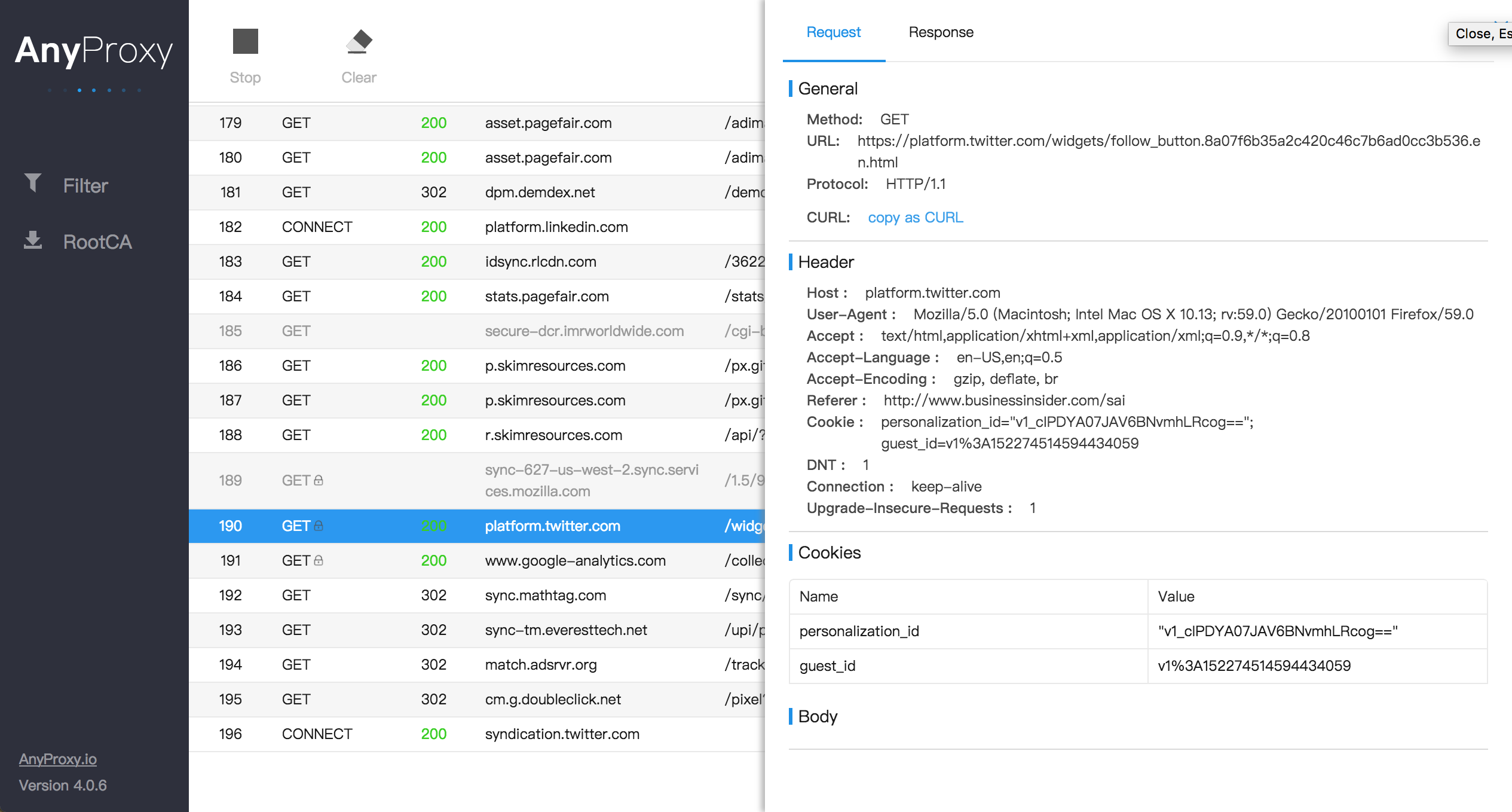Select the Request tab
This screenshot has height=812, width=1512.
pyautogui.click(x=833, y=32)
